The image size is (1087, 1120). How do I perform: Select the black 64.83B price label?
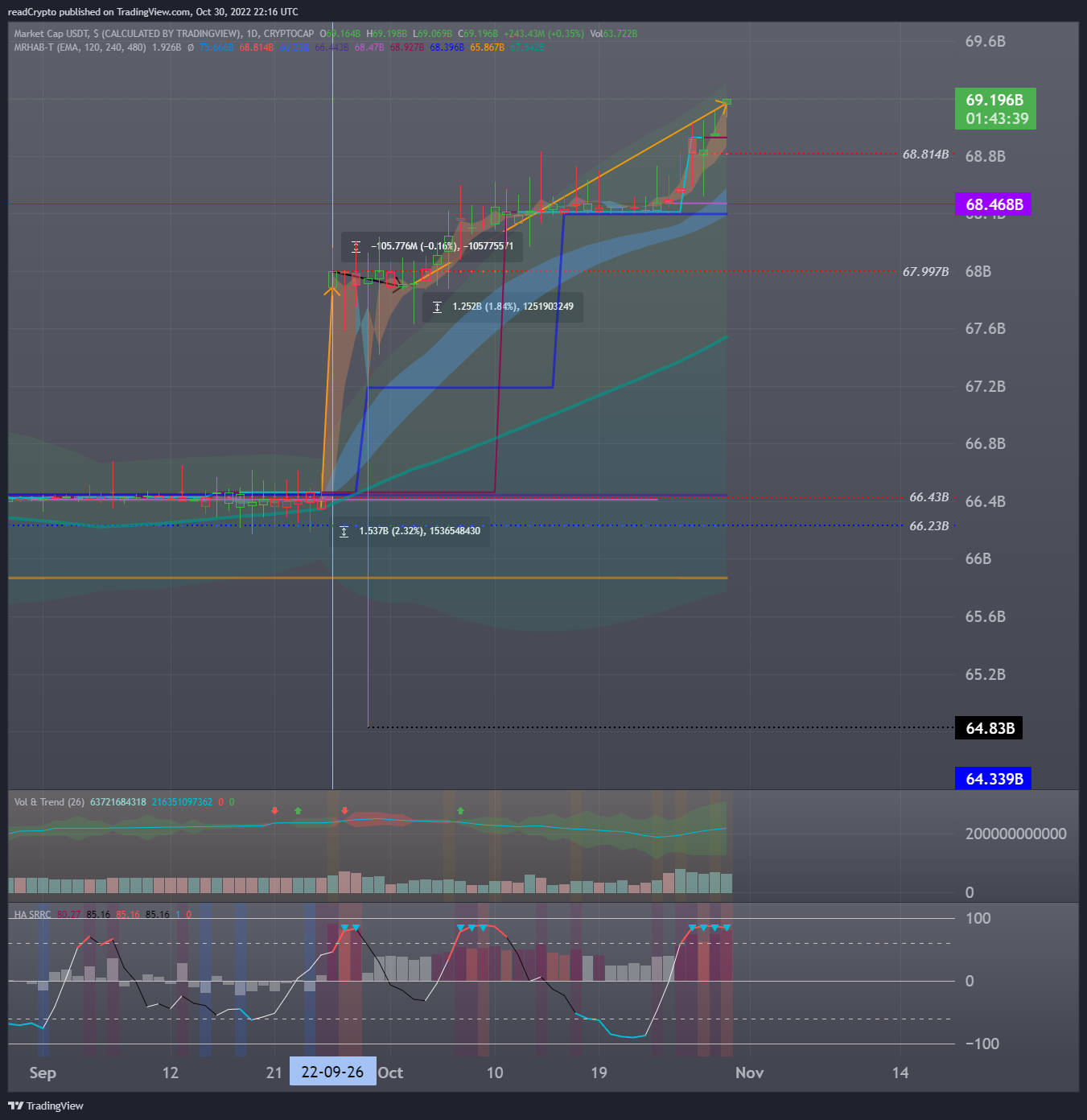coord(989,728)
